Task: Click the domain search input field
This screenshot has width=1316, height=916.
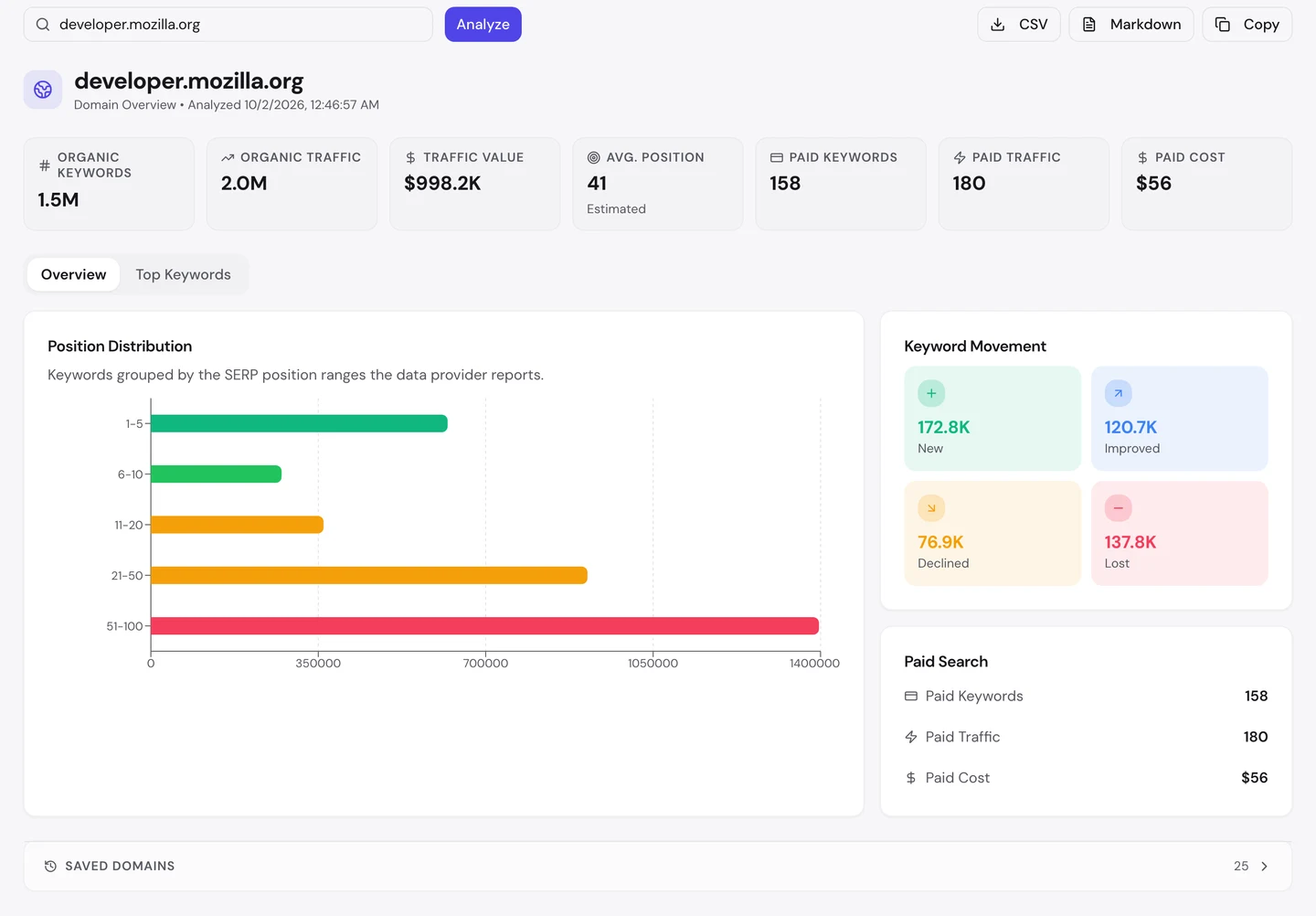Action: [x=228, y=25]
